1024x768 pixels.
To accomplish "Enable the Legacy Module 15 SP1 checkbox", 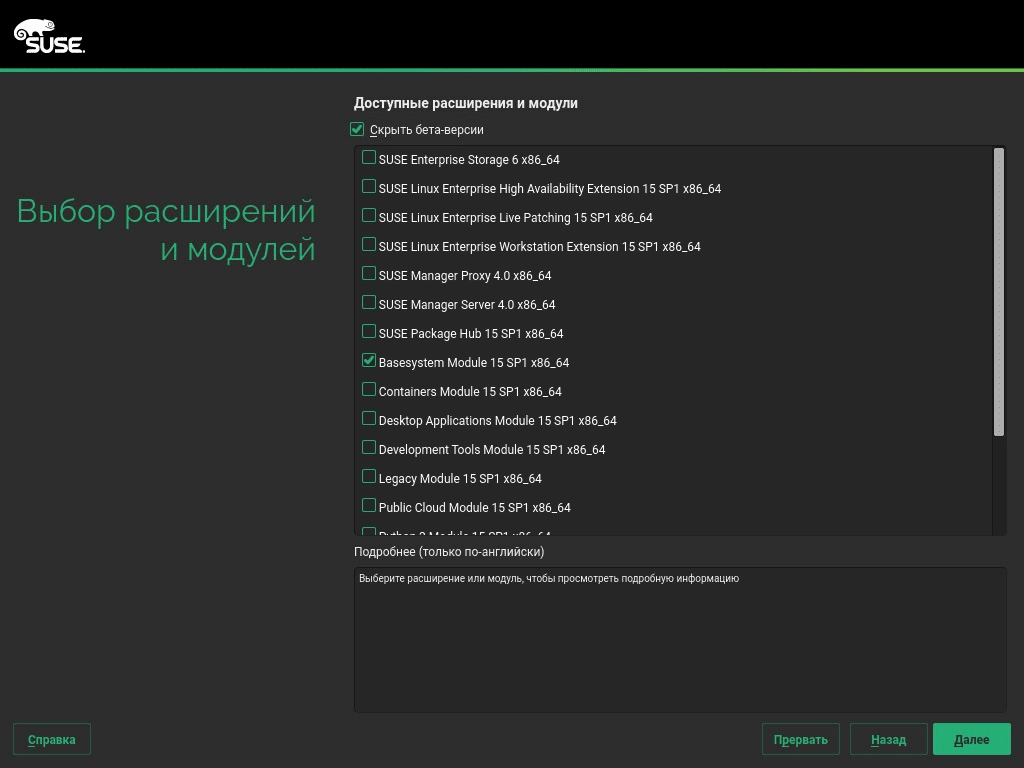I will pyautogui.click(x=369, y=477).
